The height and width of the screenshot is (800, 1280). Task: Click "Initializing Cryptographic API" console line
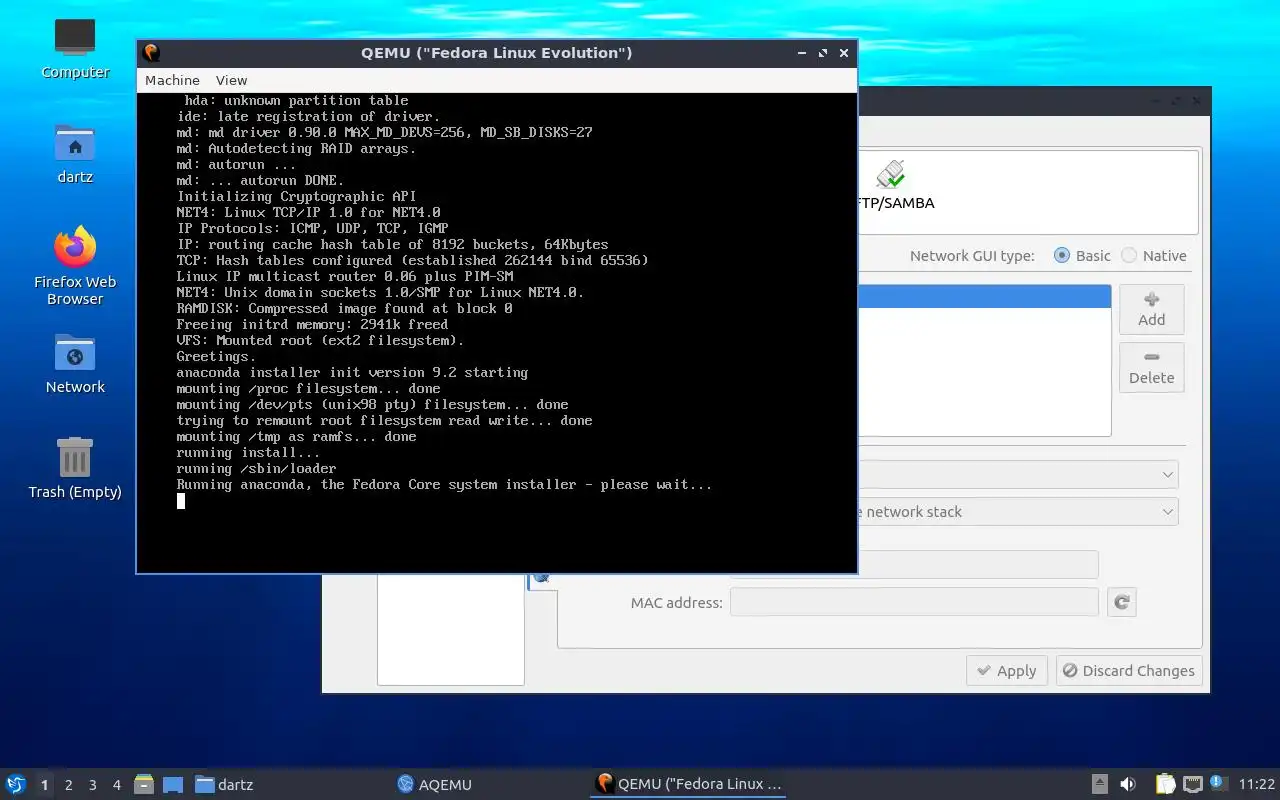click(296, 196)
